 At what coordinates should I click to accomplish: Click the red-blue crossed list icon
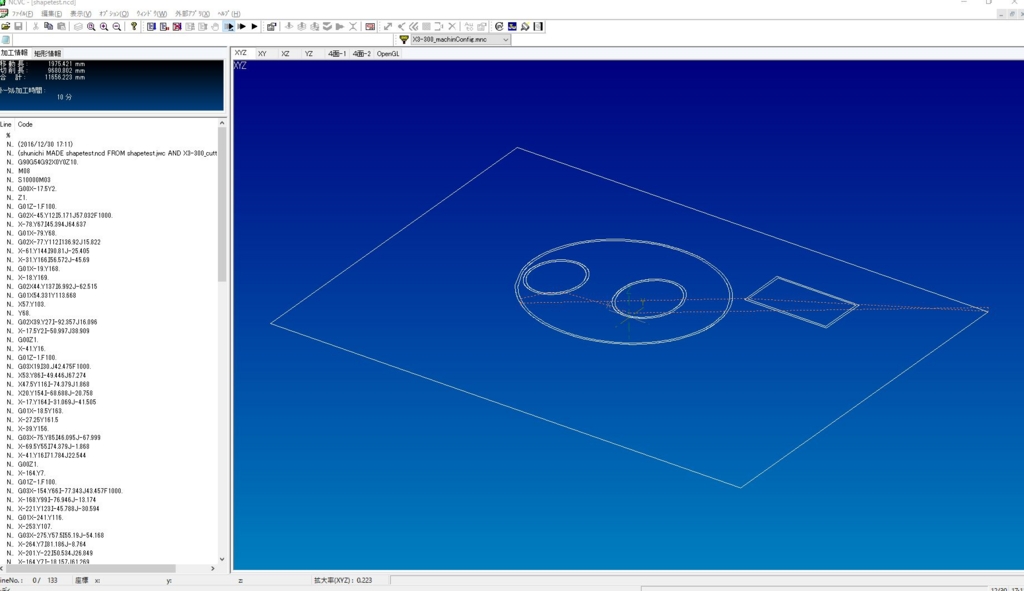(x=177, y=26)
